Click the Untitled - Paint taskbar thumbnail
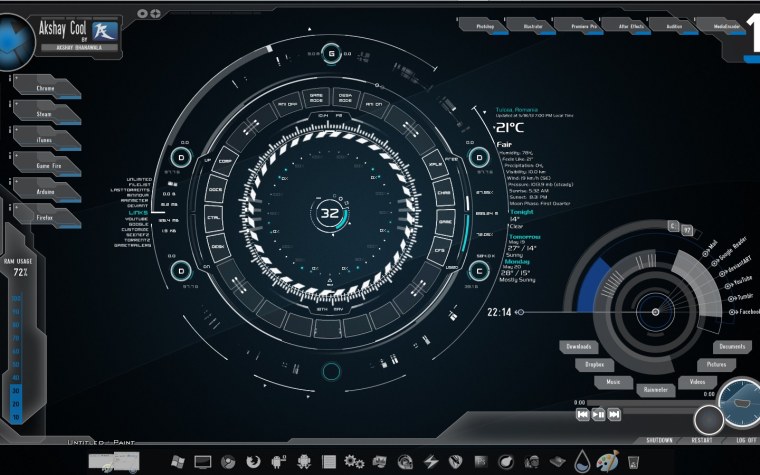Viewport: 760px width, 475px height. point(113,461)
